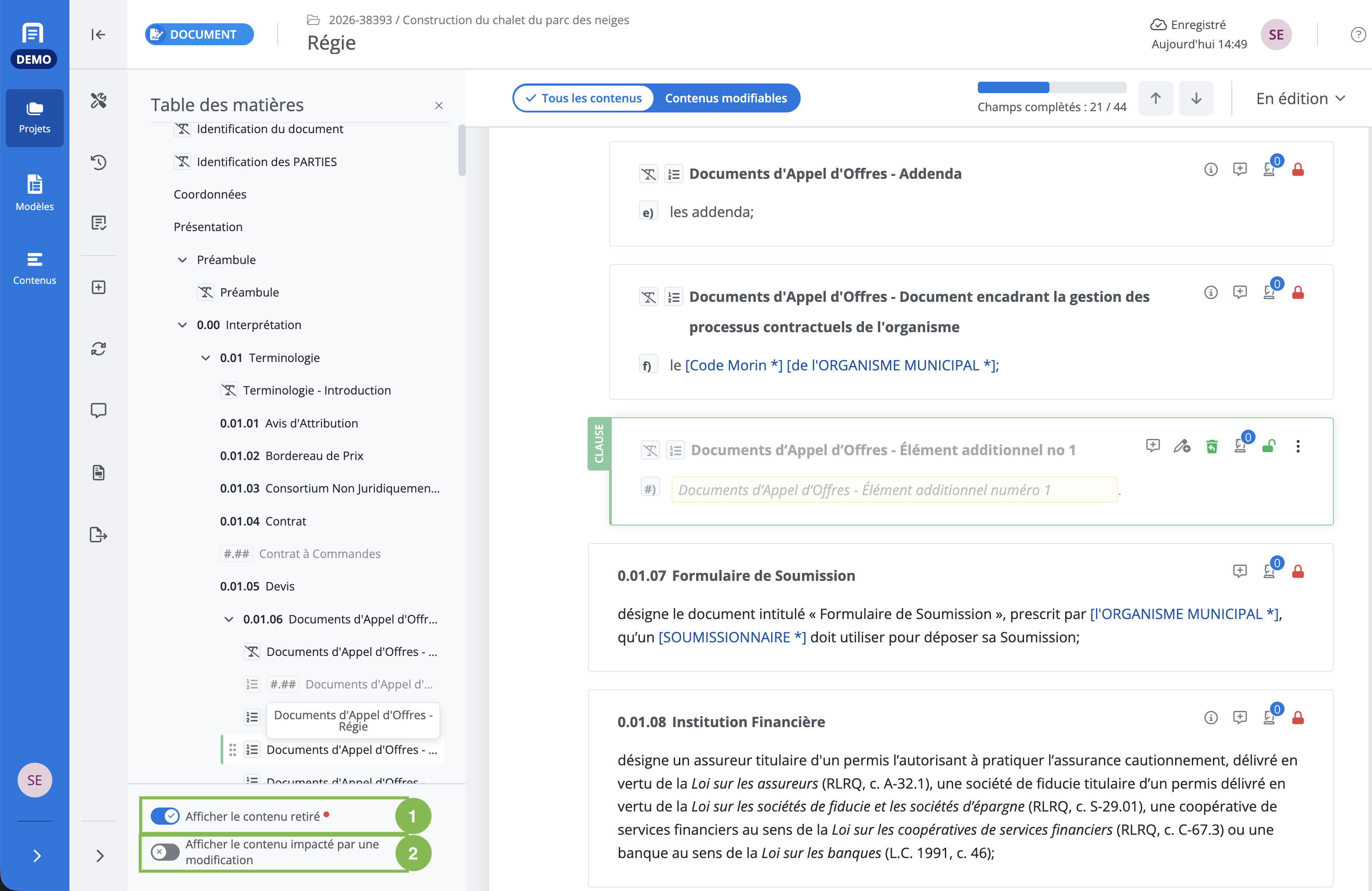Select Tous les contenus tab

[584, 98]
